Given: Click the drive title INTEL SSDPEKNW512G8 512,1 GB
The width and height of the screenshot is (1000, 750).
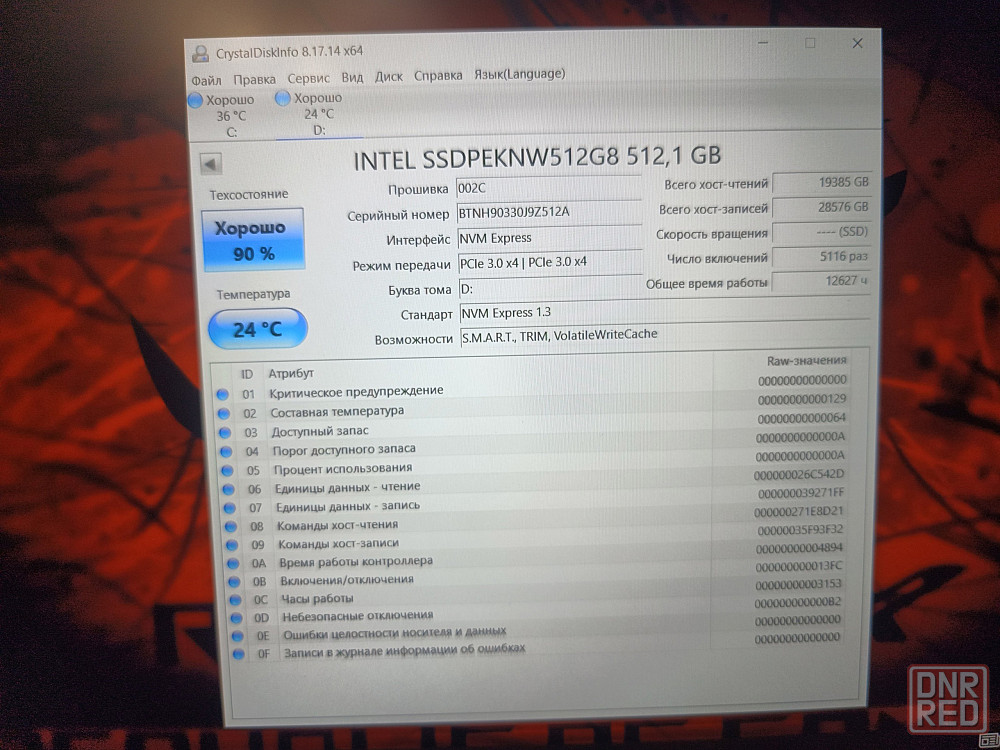Looking at the screenshot, I should (537, 158).
